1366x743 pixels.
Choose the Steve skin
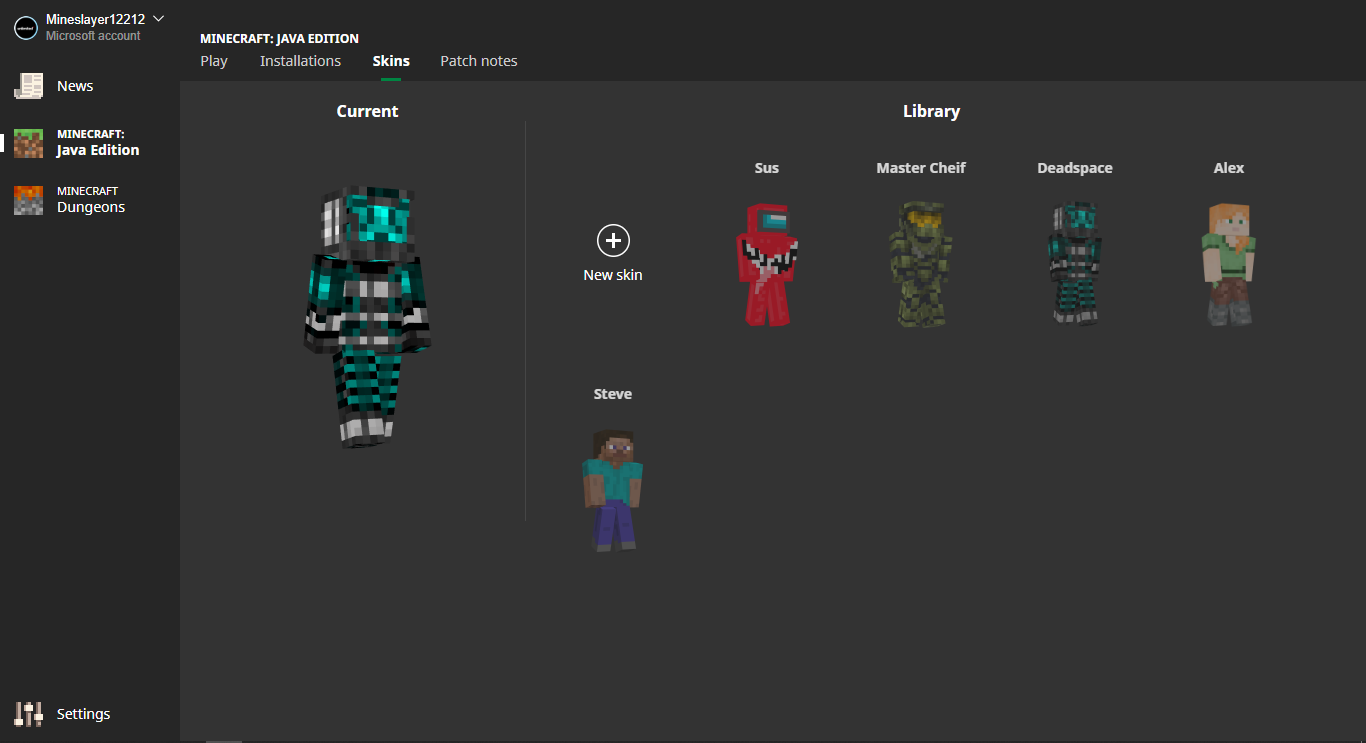pos(613,490)
